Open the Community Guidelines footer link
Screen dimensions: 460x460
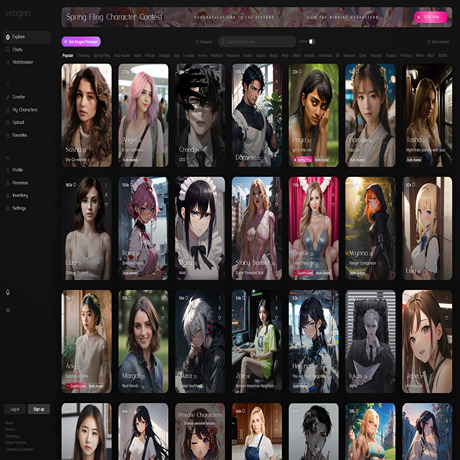(x=19, y=449)
